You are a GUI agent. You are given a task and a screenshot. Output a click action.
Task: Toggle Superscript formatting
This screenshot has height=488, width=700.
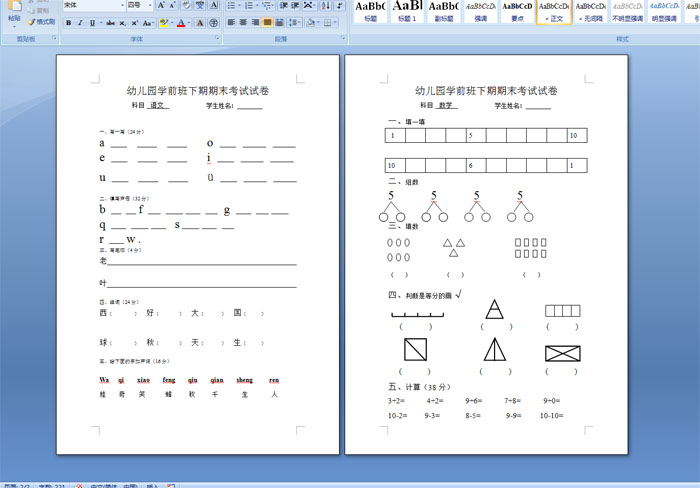click(134, 23)
